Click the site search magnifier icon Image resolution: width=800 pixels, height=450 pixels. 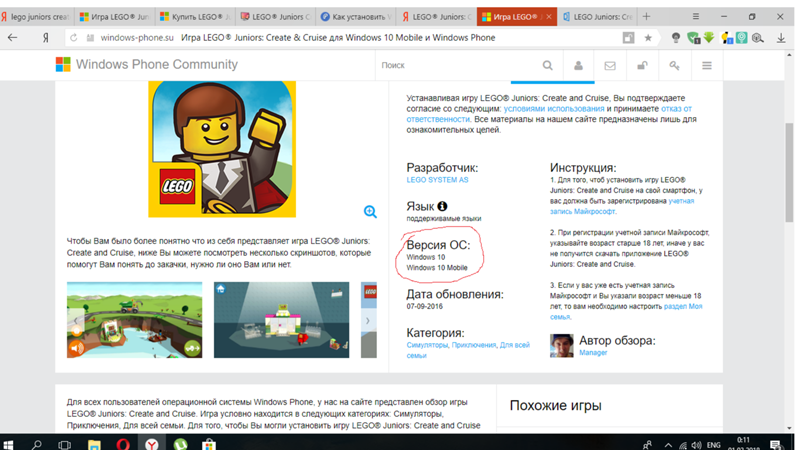tap(547, 65)
